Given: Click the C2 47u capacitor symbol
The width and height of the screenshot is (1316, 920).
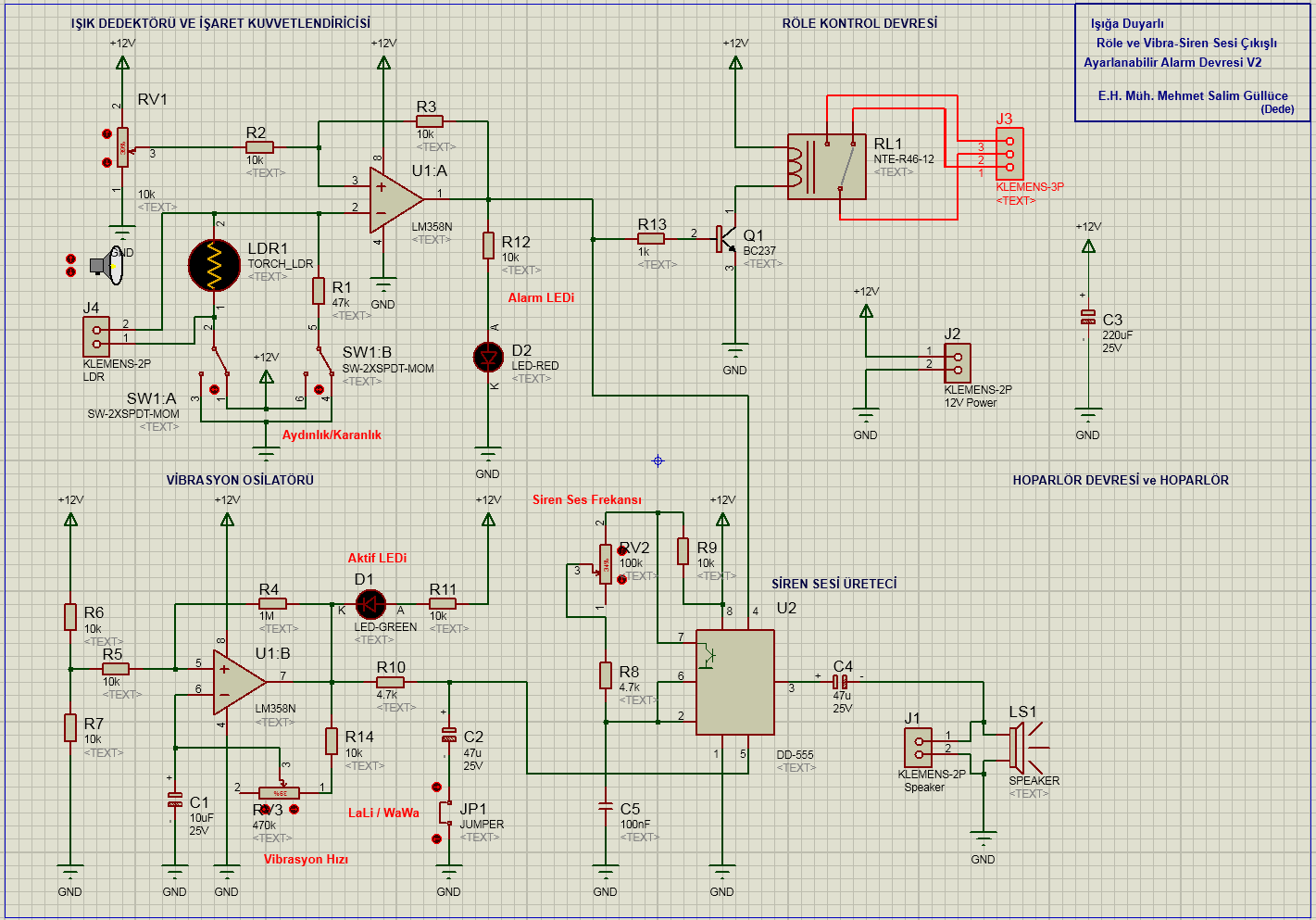Looking at the screenshot, I should point(449,735).
